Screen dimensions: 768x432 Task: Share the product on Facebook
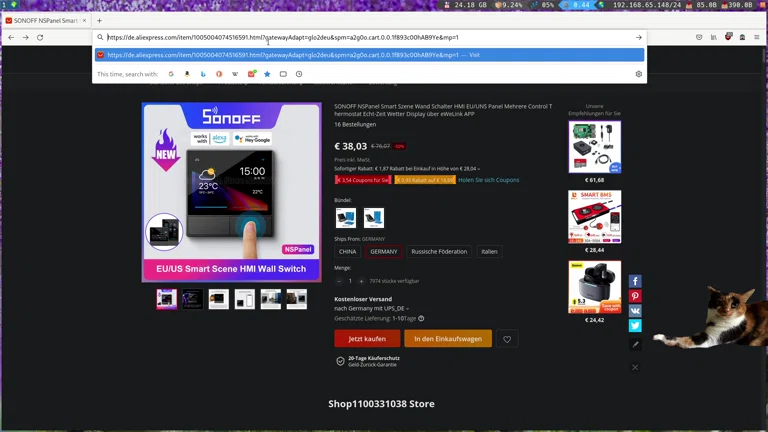point(635,282)
